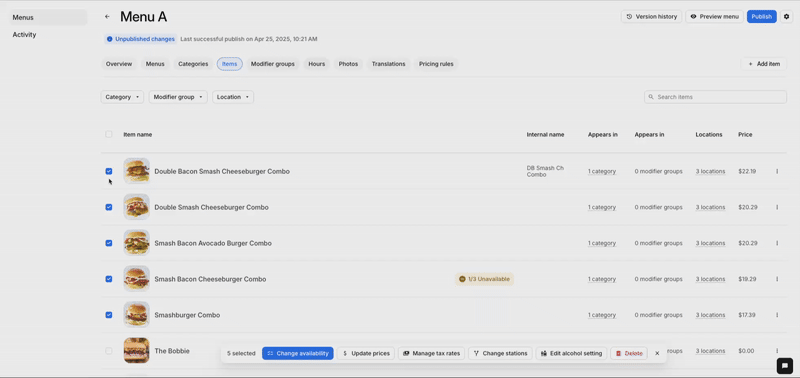Click Change availability in the bulk bar
Screen dimensions: 800x378
coord(298,353)
